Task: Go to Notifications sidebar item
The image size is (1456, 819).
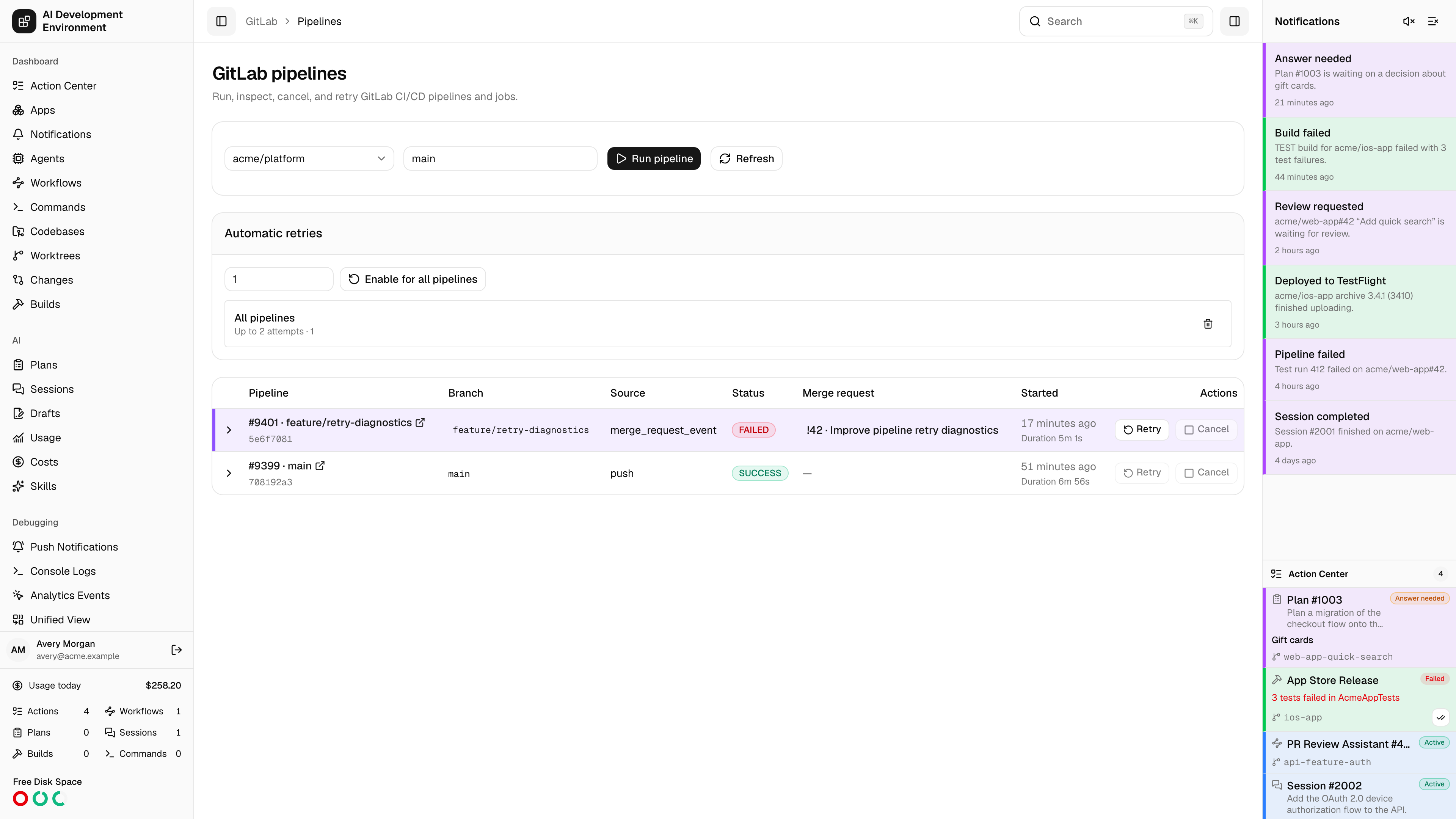Action: 97,135
